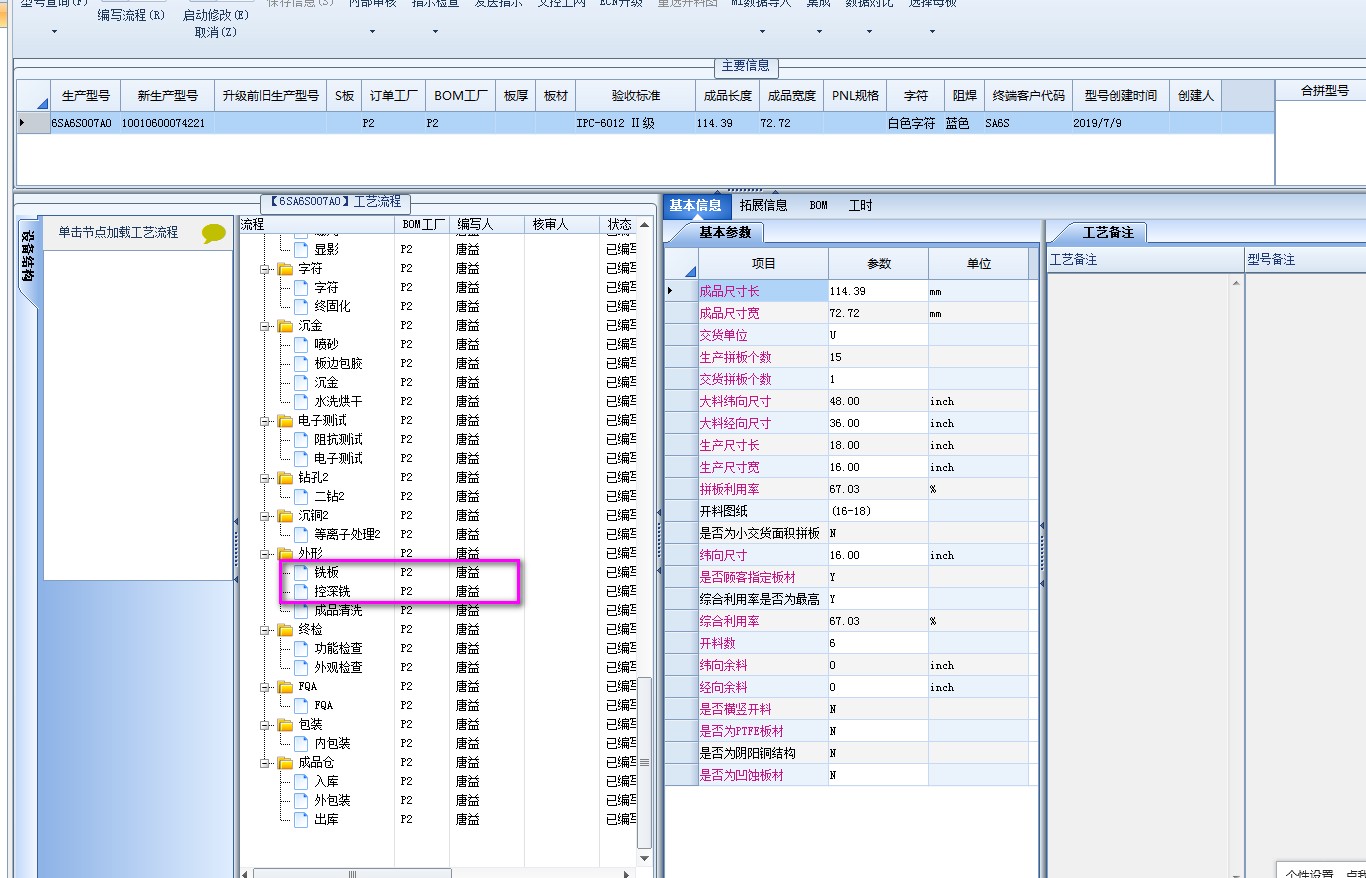The width and height of the screenshot is (1366, 878).
Task: Click the document icon beside 成品清洗
Action: coord(302,610)
